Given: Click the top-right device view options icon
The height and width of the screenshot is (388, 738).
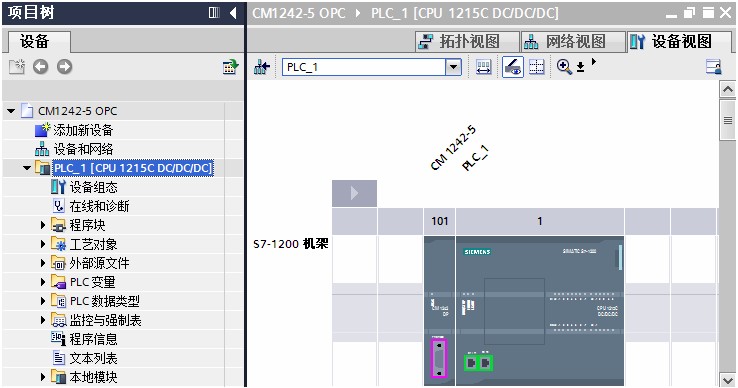Looking at the screenshot, I should click(714, 67).
